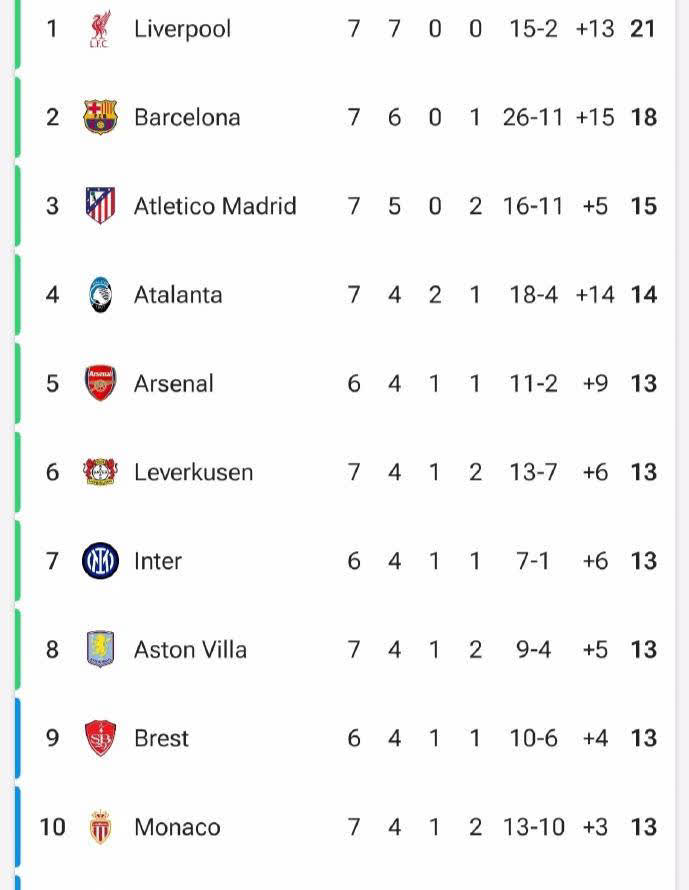Click the Atalanta club crest icon
This screenshot has width=689, height=890.
(100, 295)
